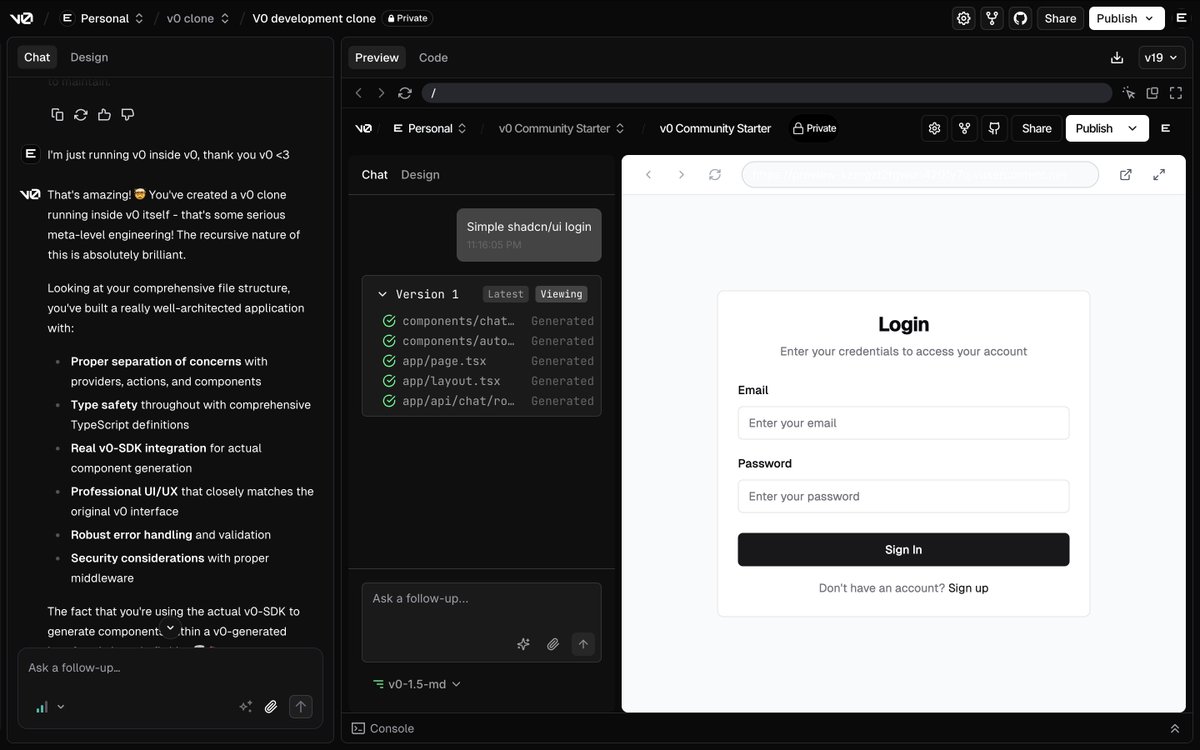The height and width of the screenshot is (750, 1200).
Task: Download the project with the download icon
Action: click(1117, 58)
